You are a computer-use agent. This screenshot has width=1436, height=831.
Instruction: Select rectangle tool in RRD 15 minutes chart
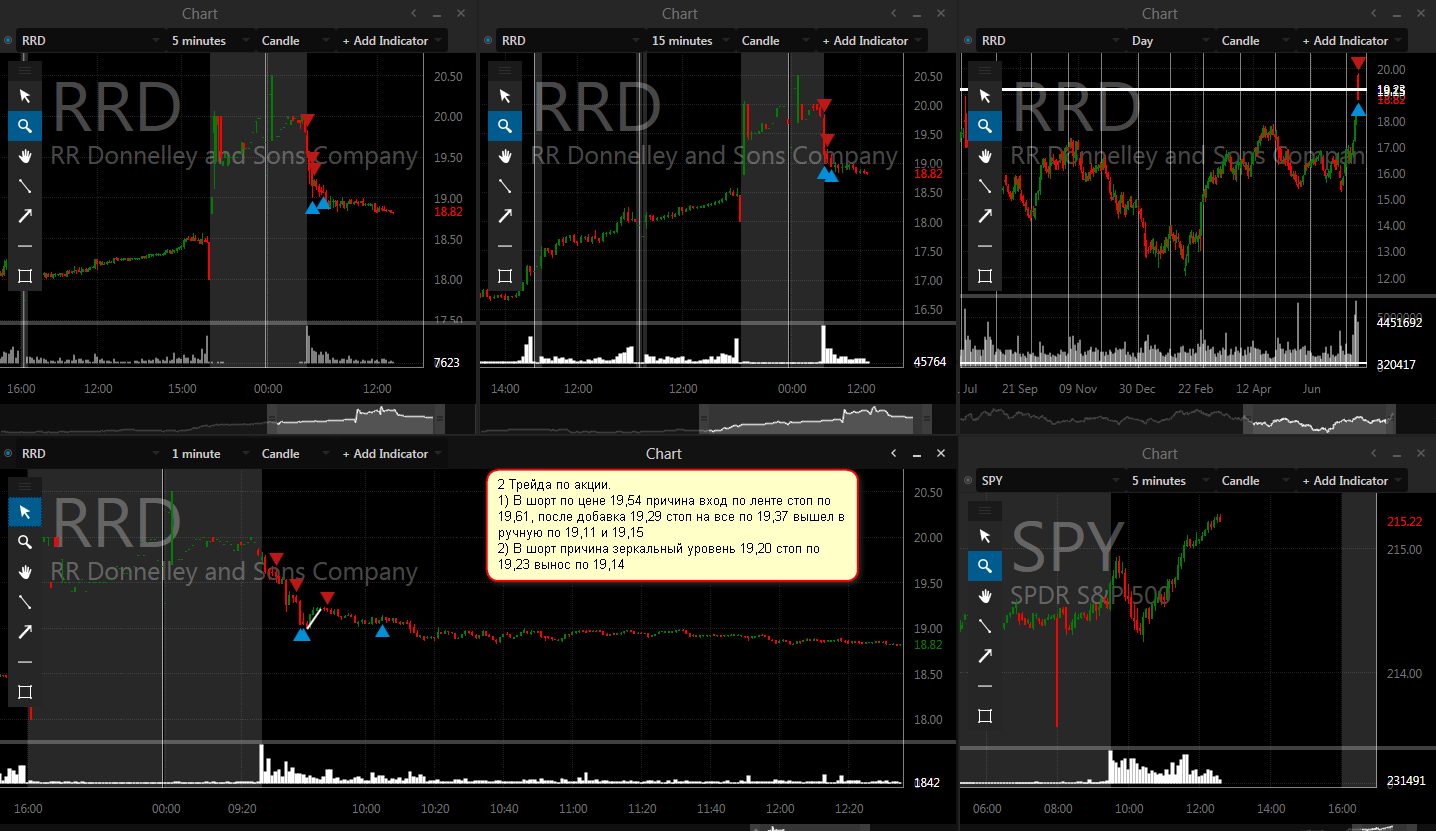(x=505, y=276)
